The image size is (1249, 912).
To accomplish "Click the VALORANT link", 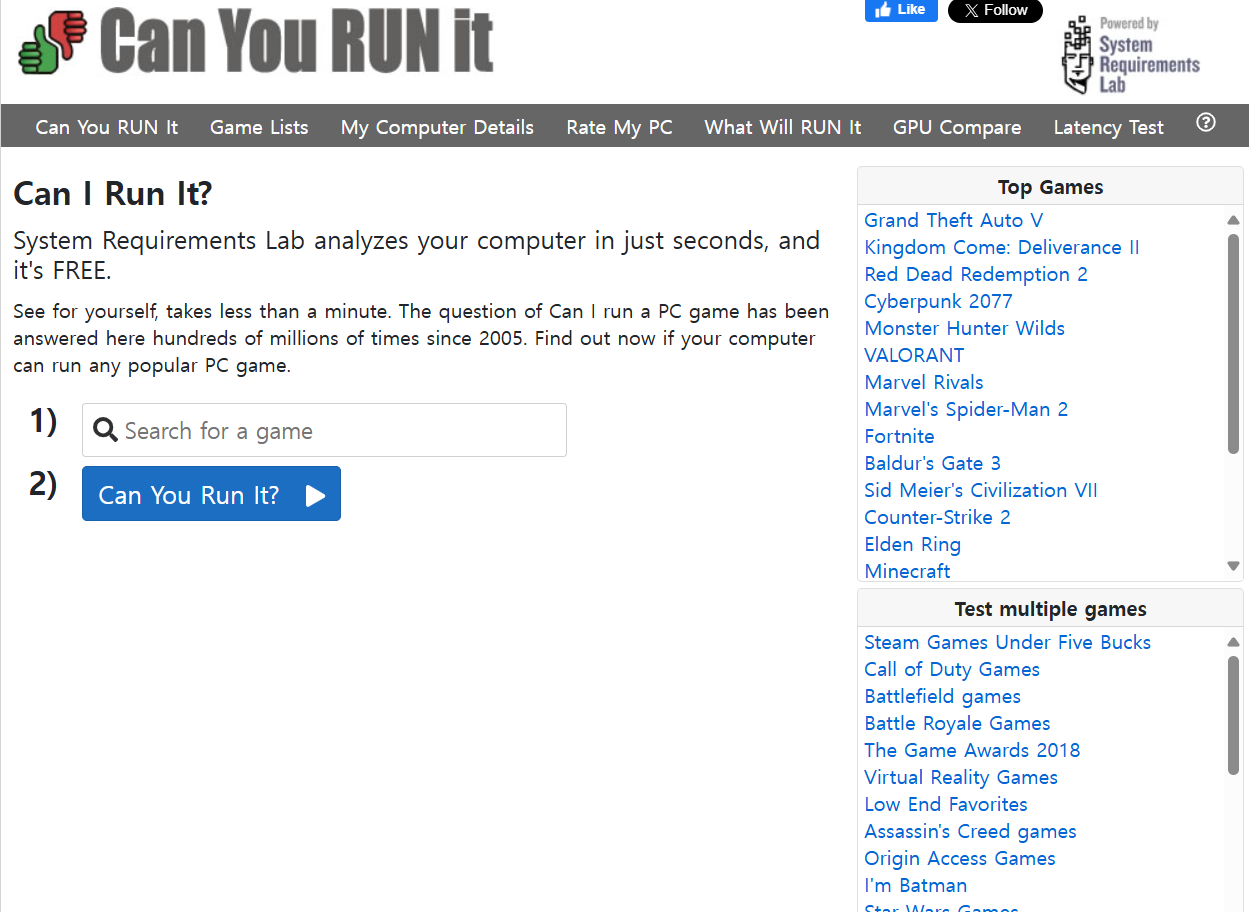I will (914, 355).
